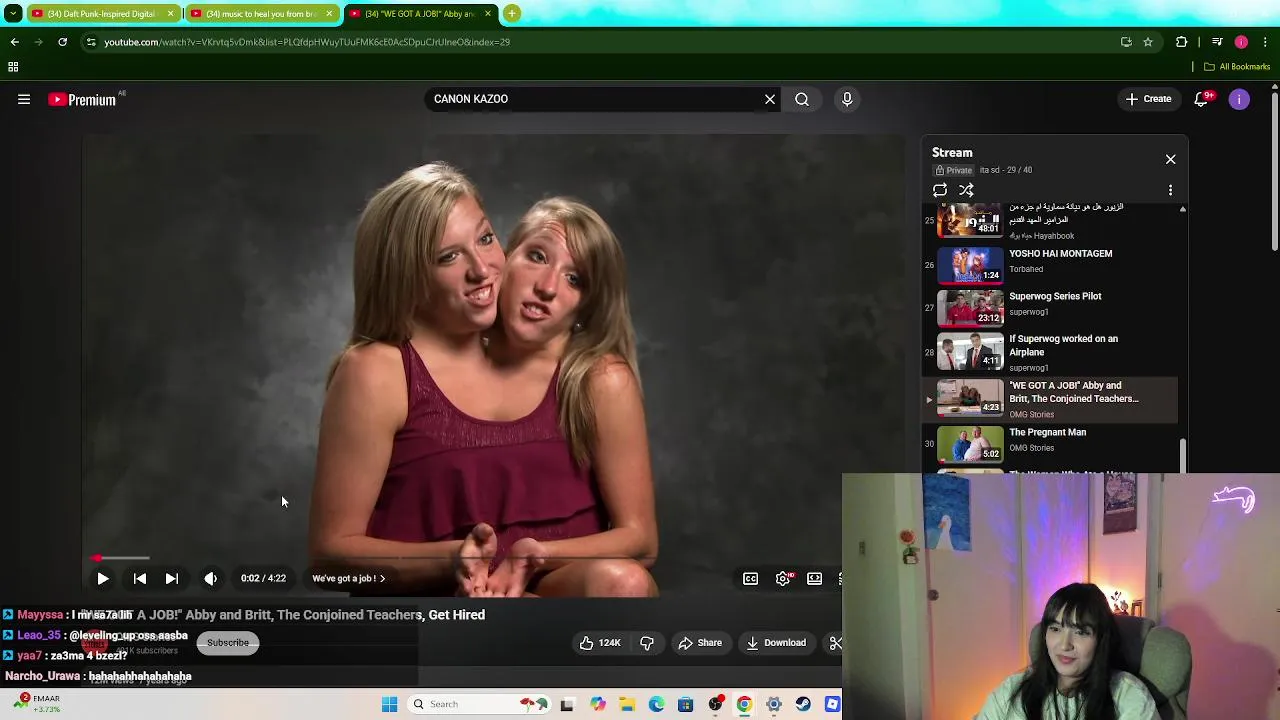1280x720 pixels.
Task: Open Stream playlist more options menu
Action: pos(1170,190)
